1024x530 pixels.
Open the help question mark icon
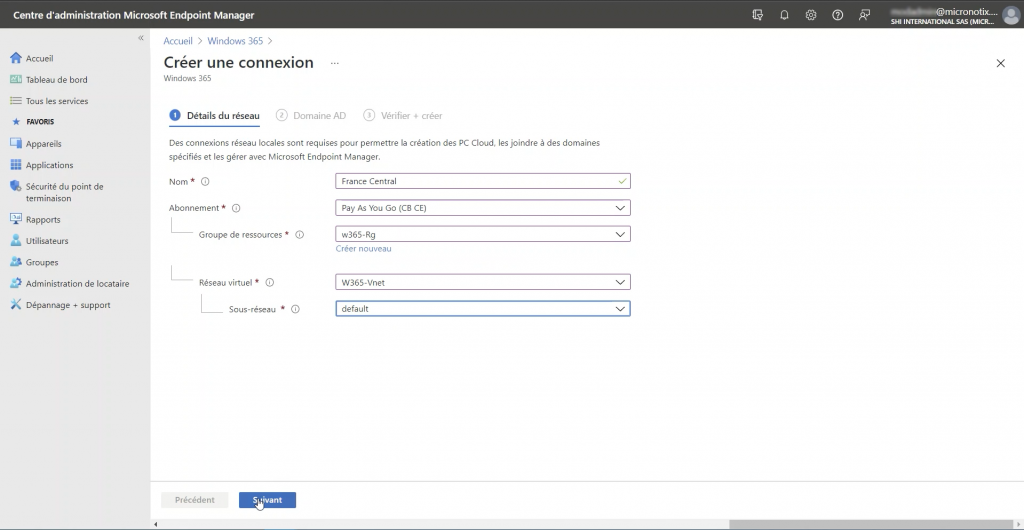click(x=837, y=14)
